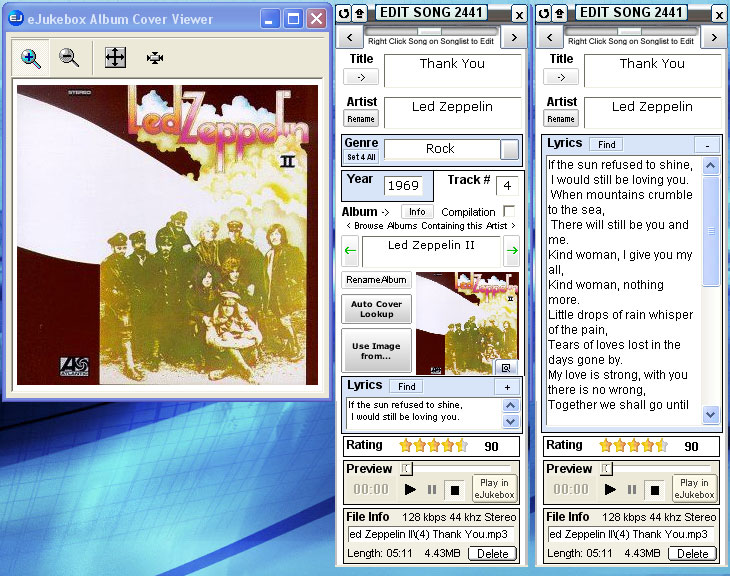The height and width of the screenshot is (576, 730).
Task: Click Rename artist button in middle window
Action: (x=361, y=119)
